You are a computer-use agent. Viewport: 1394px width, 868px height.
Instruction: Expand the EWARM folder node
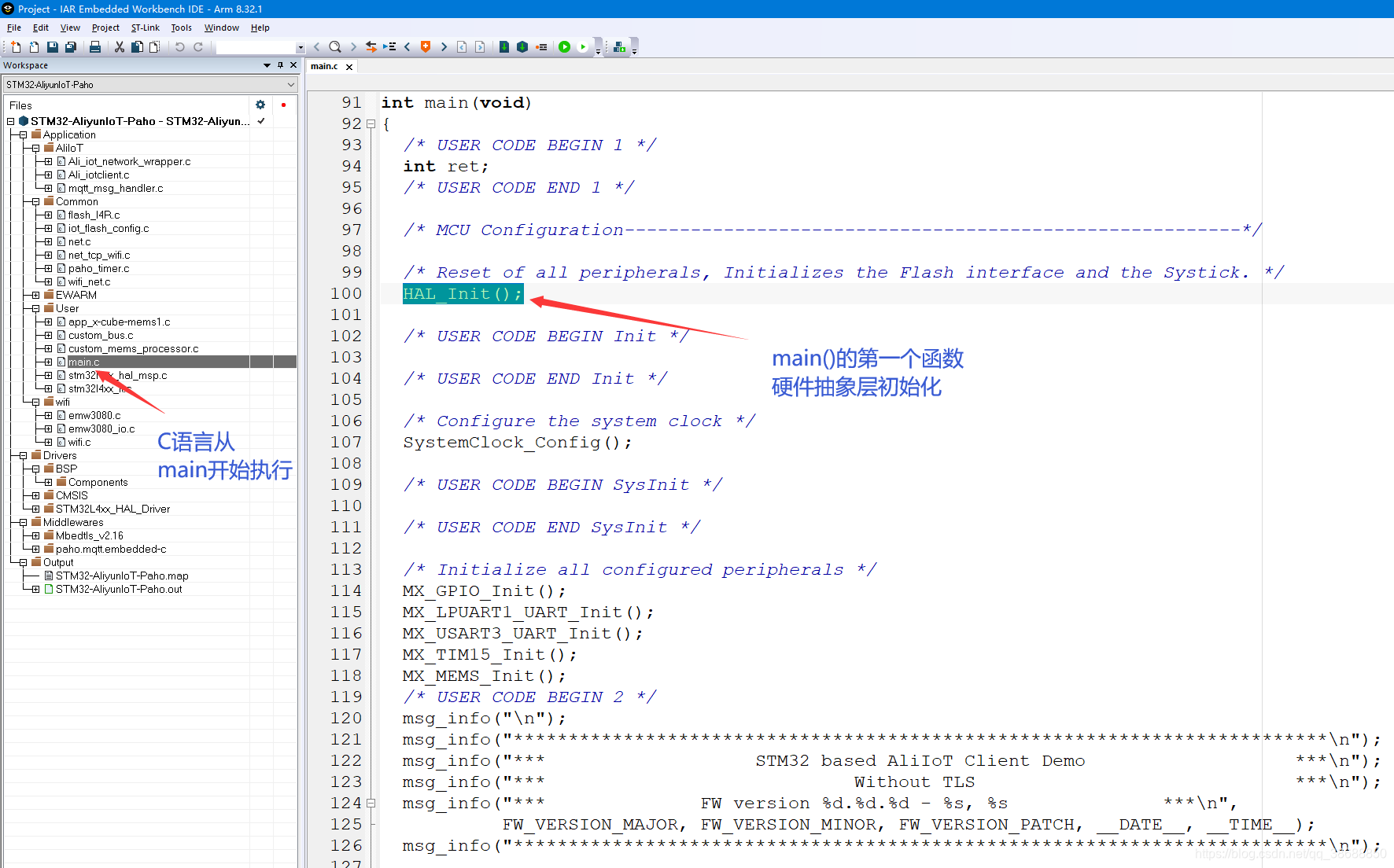(35, 295)
